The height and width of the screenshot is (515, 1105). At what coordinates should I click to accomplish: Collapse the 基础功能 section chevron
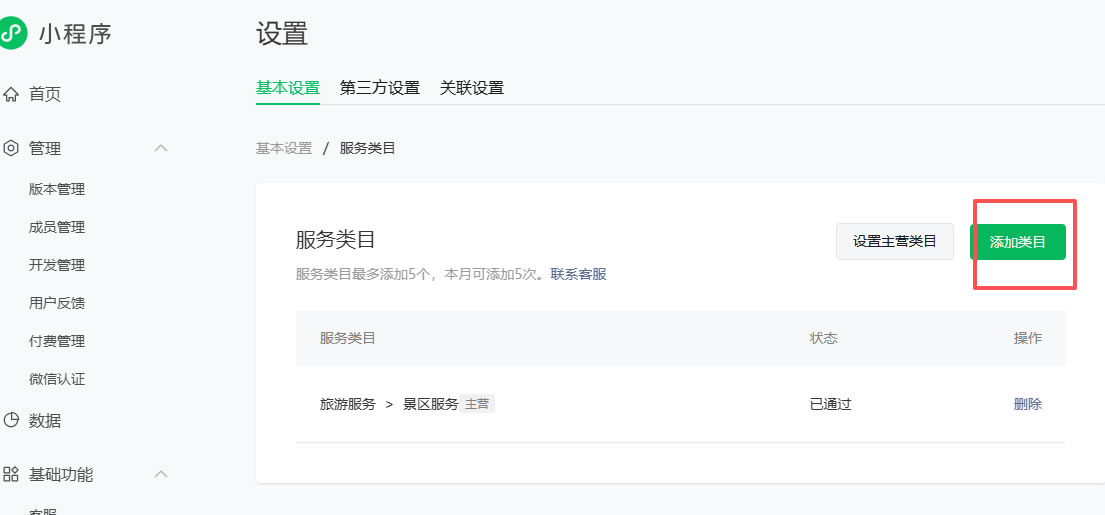(161, 474)
